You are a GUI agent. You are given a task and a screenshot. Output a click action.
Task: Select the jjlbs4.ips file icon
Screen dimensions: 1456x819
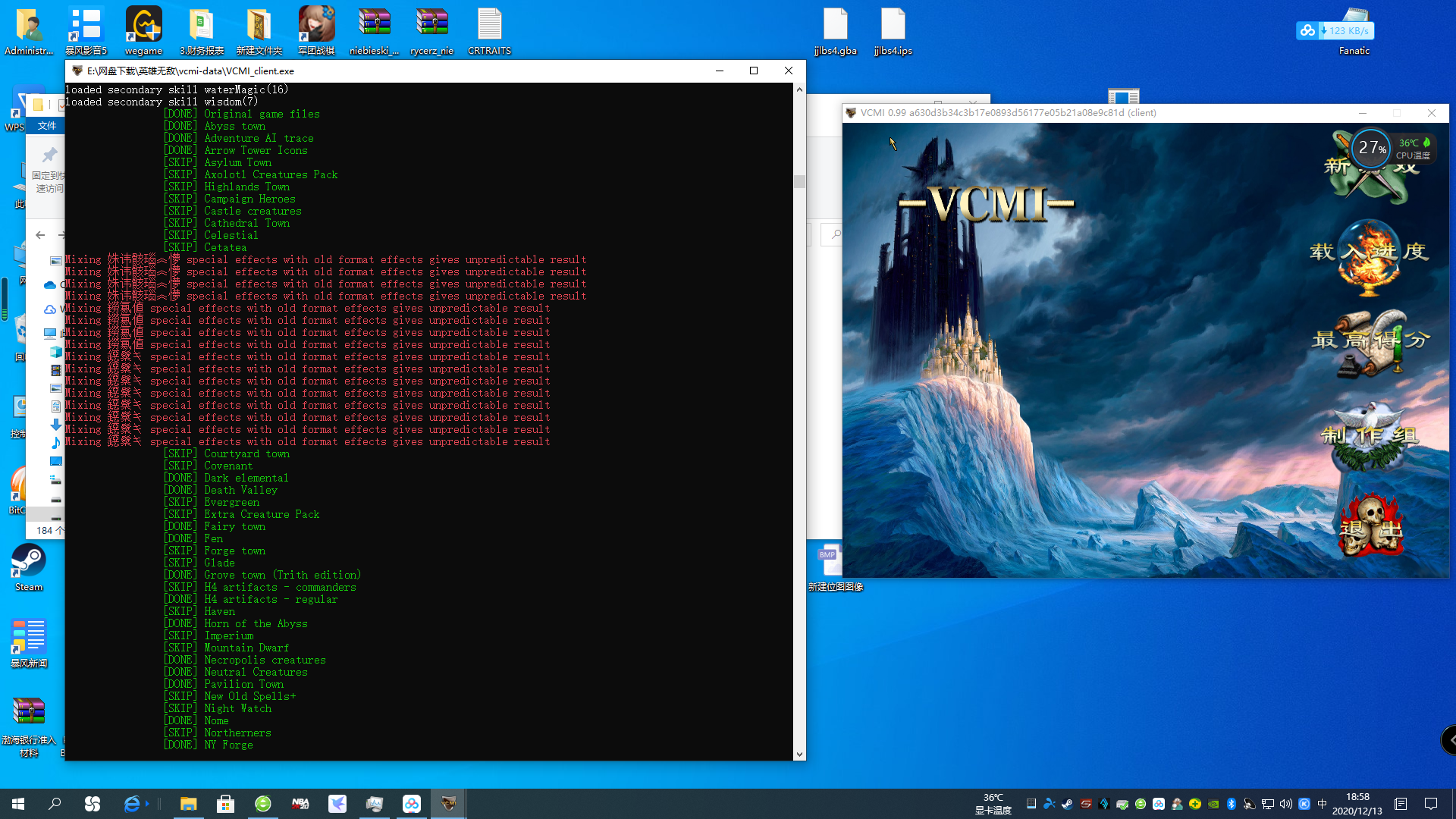(x=893, y=31)
